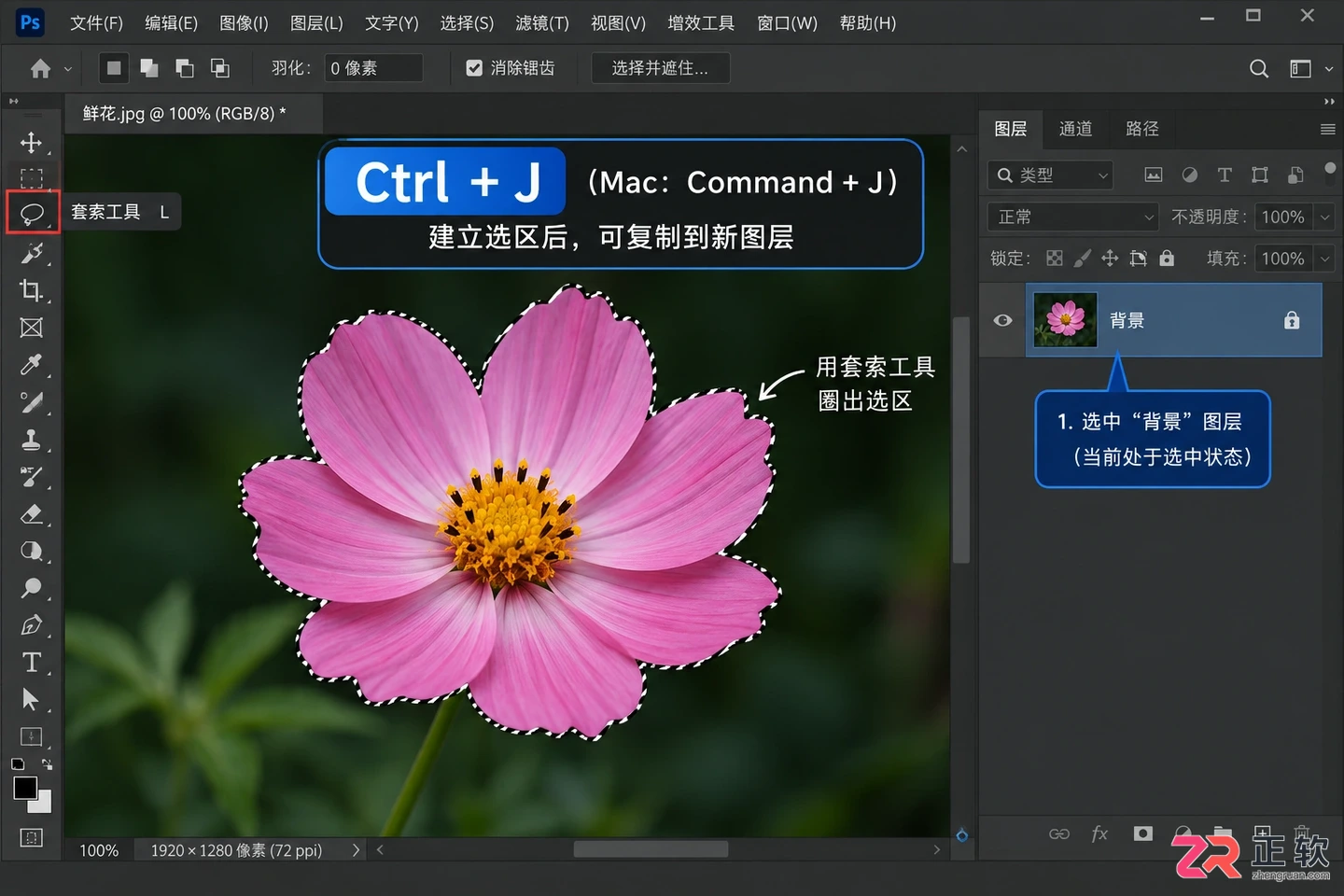The height and width of the screenshot is (896, 1344).
Task: Select the Eyedropper tool
Action: pyautogui.click(x=31, y=365)
